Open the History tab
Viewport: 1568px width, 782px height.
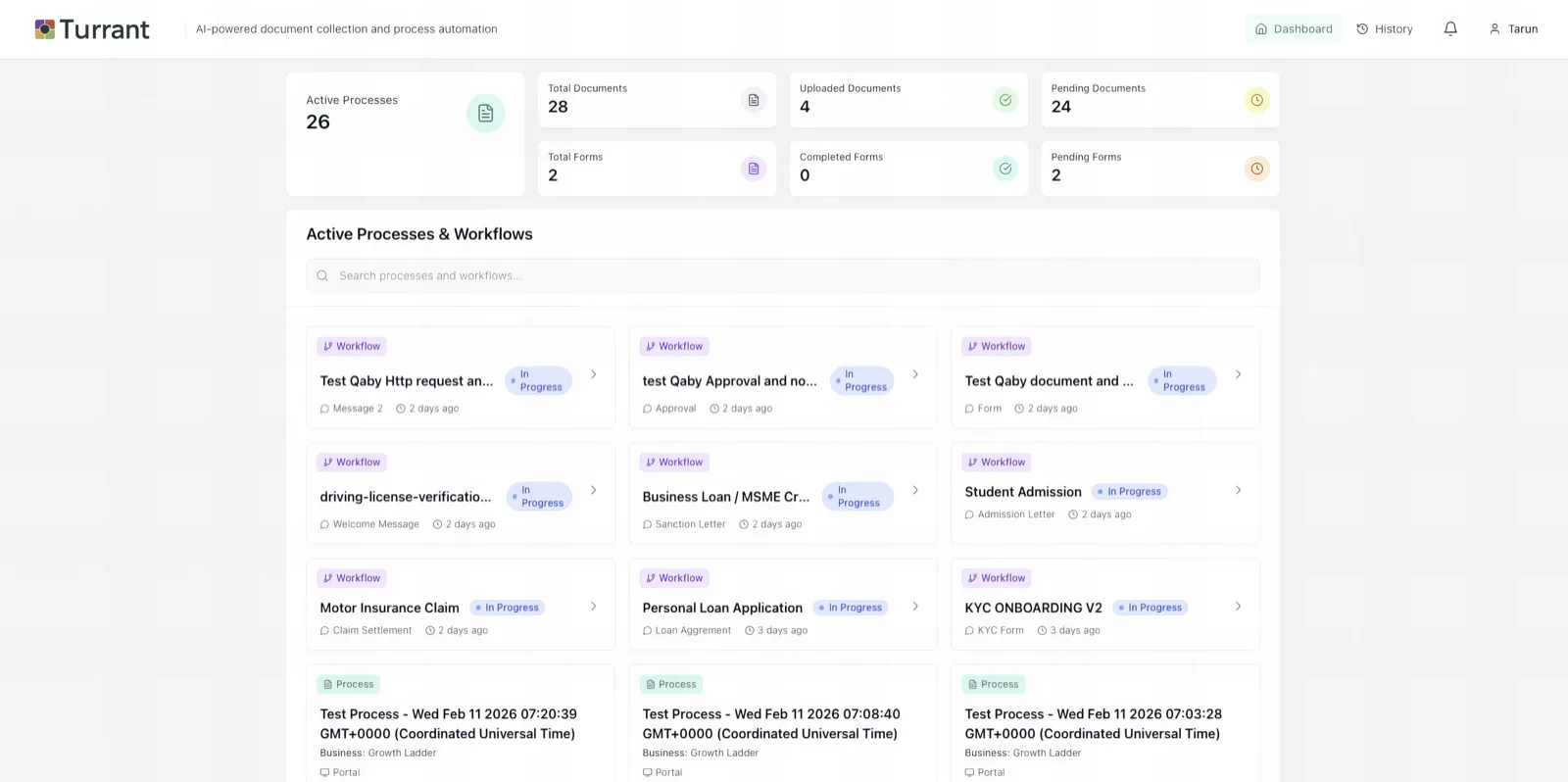(1385, 29)
